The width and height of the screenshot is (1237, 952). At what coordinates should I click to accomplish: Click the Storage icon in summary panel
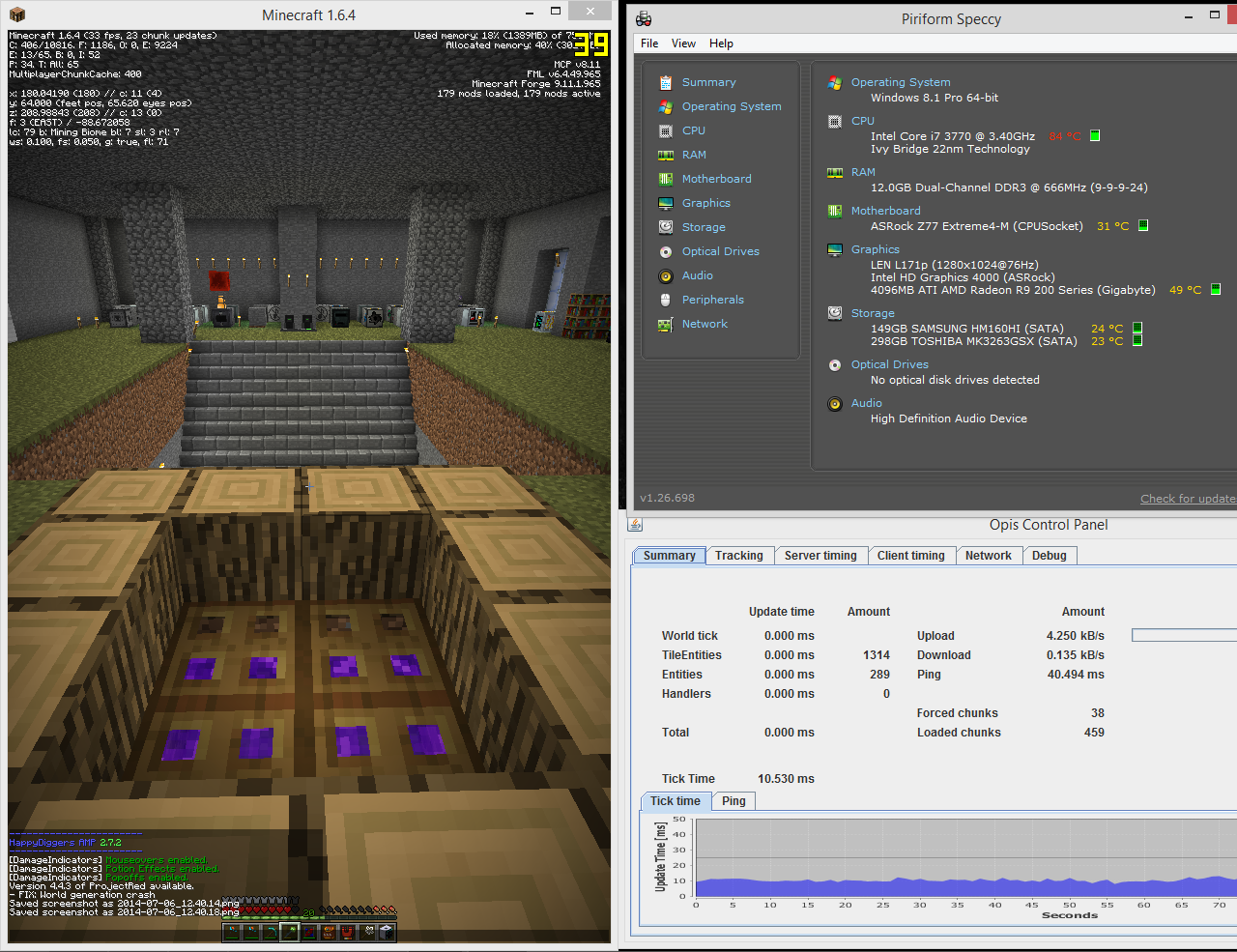(x=835, y=313)
